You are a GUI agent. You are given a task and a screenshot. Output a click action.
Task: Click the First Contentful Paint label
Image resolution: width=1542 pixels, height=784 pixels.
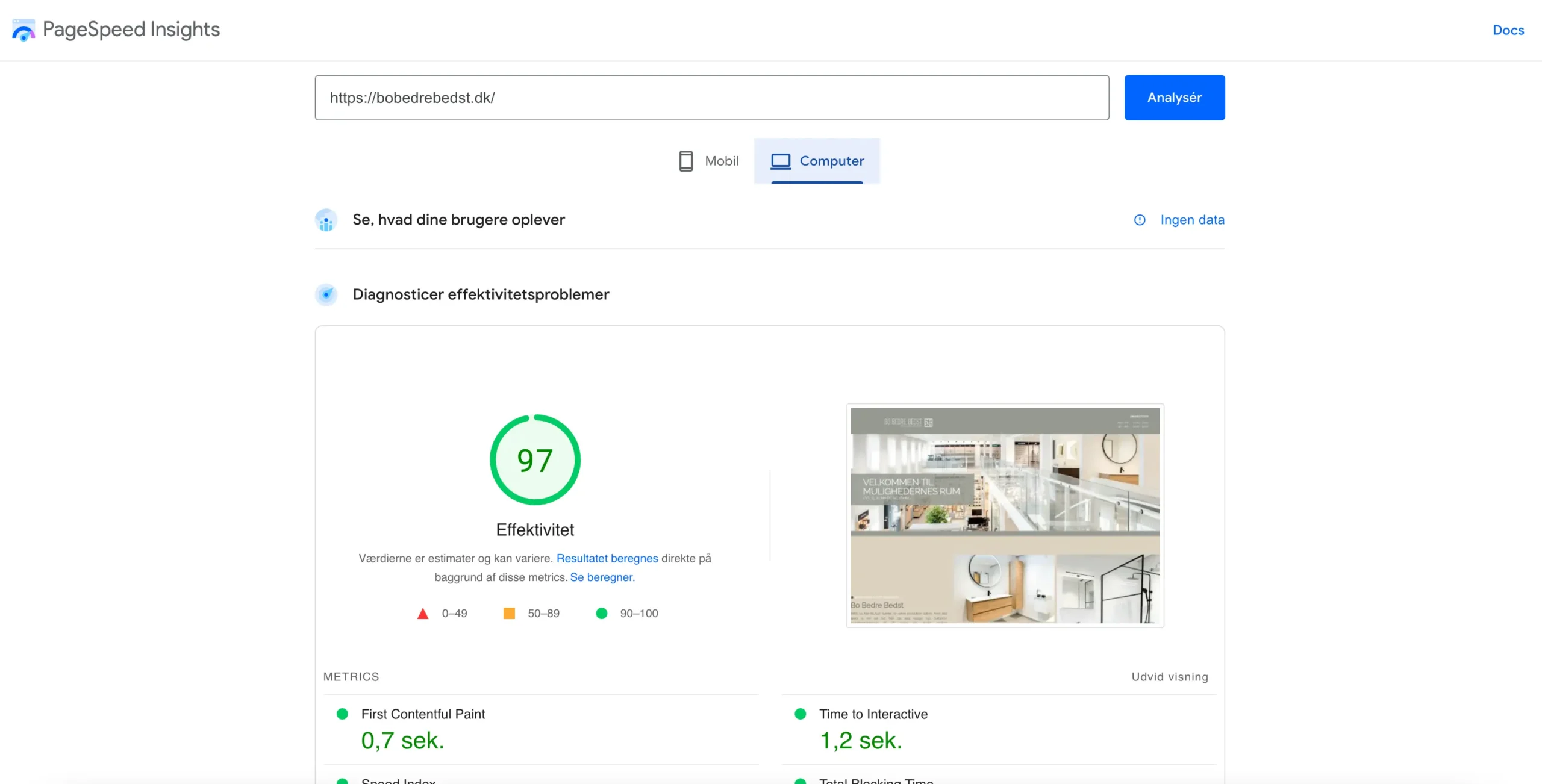pyautogui.click(x=423, y=714)
